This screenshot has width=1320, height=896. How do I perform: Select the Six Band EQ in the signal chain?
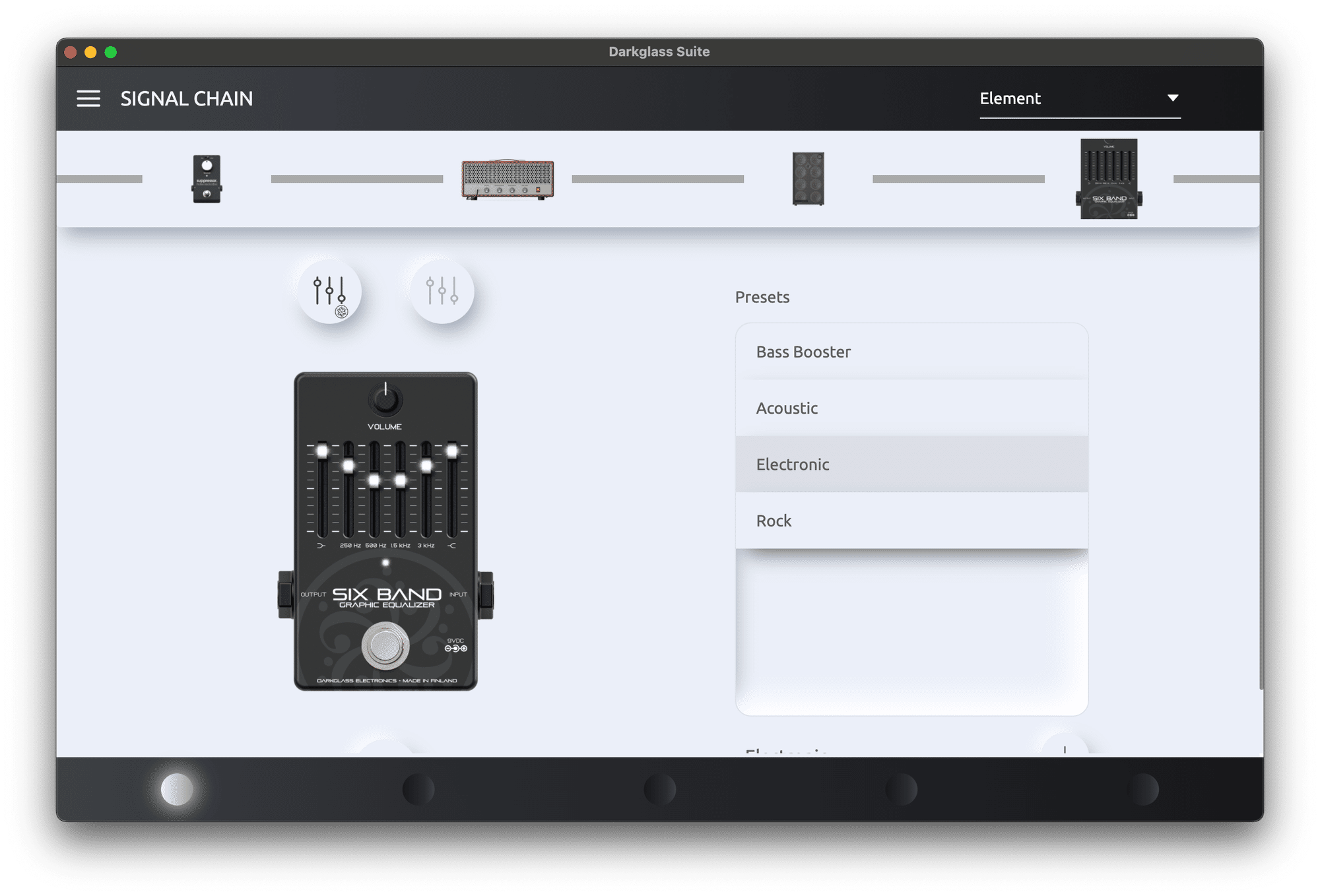[1107, 178]
